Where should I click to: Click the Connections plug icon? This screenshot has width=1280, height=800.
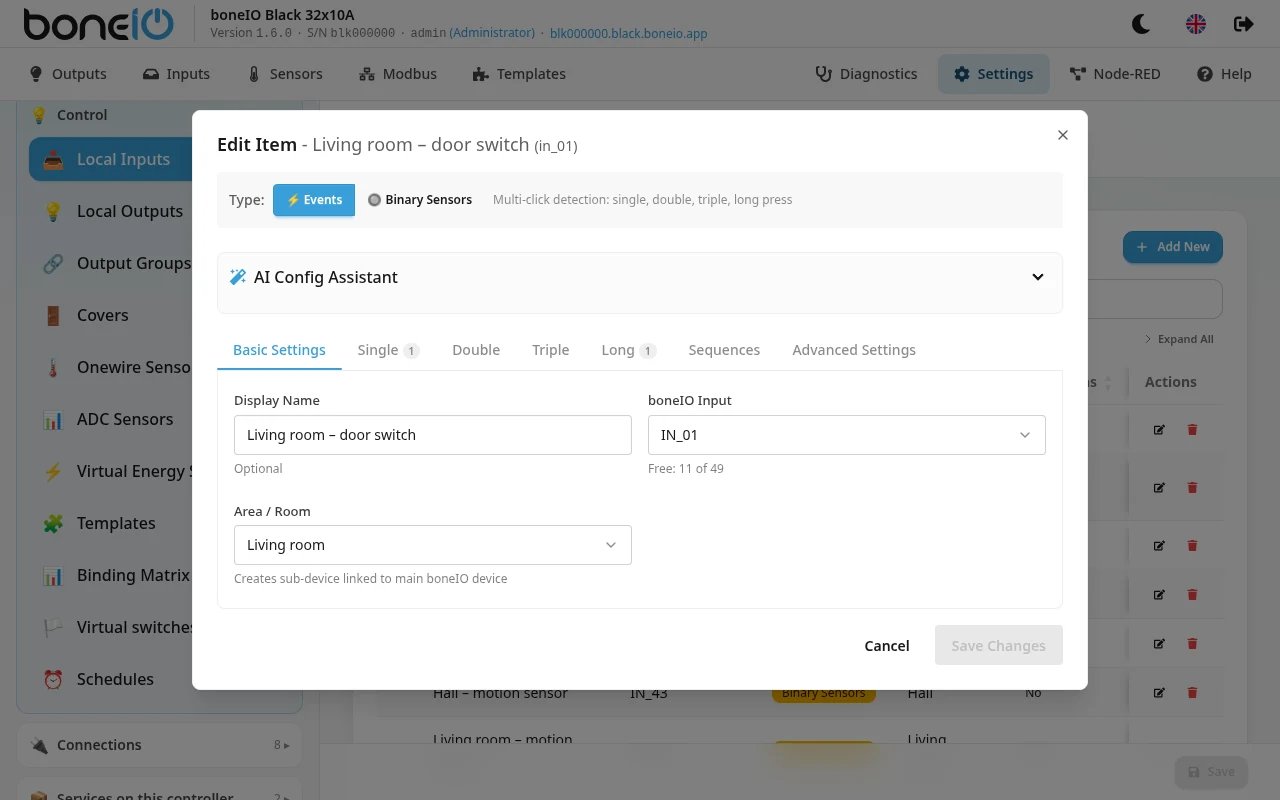point(39,745)
